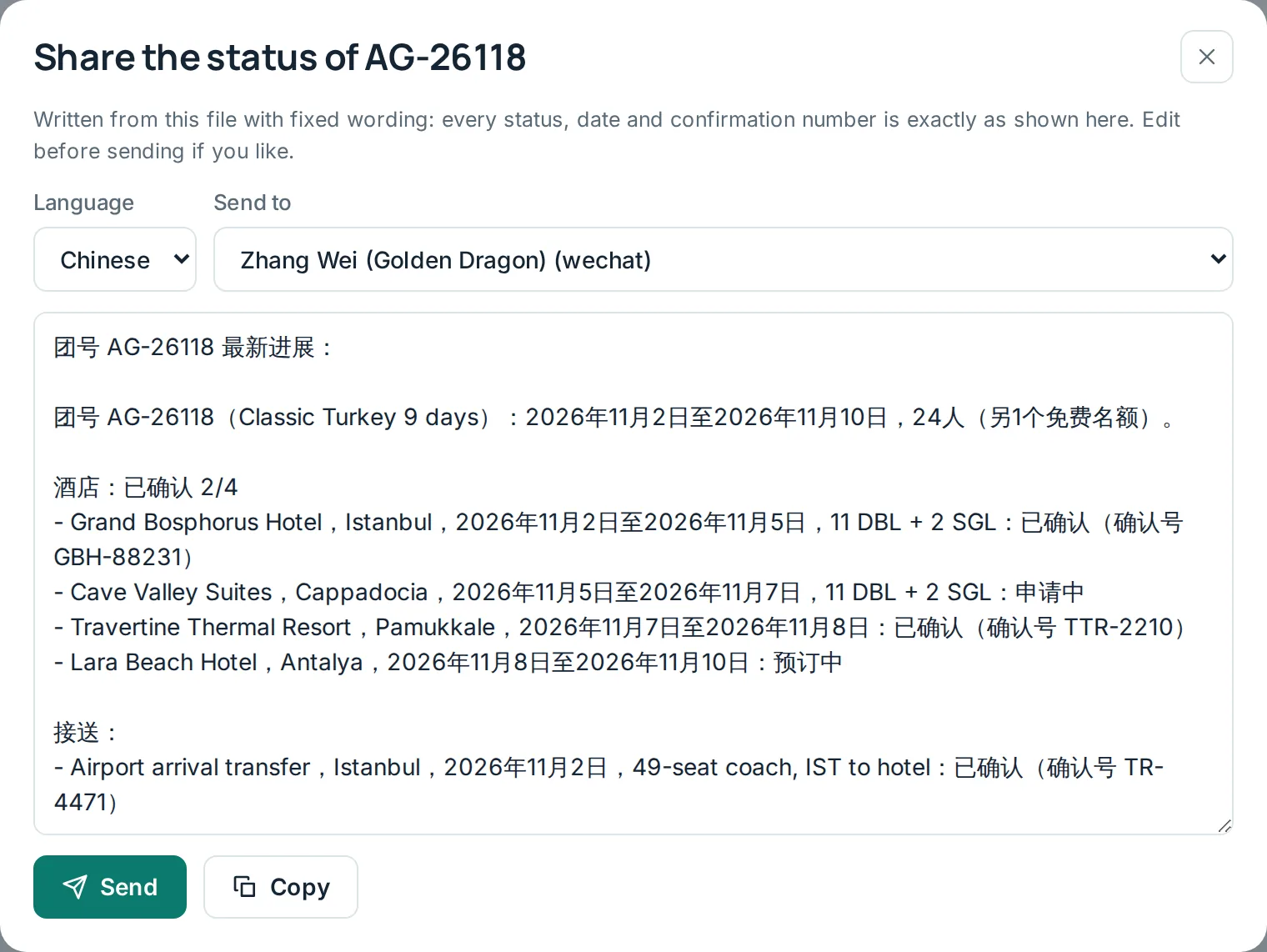Screen dimensions: 1267x952
Task: Click the Airport arrival transfer line
Action: 608,784
